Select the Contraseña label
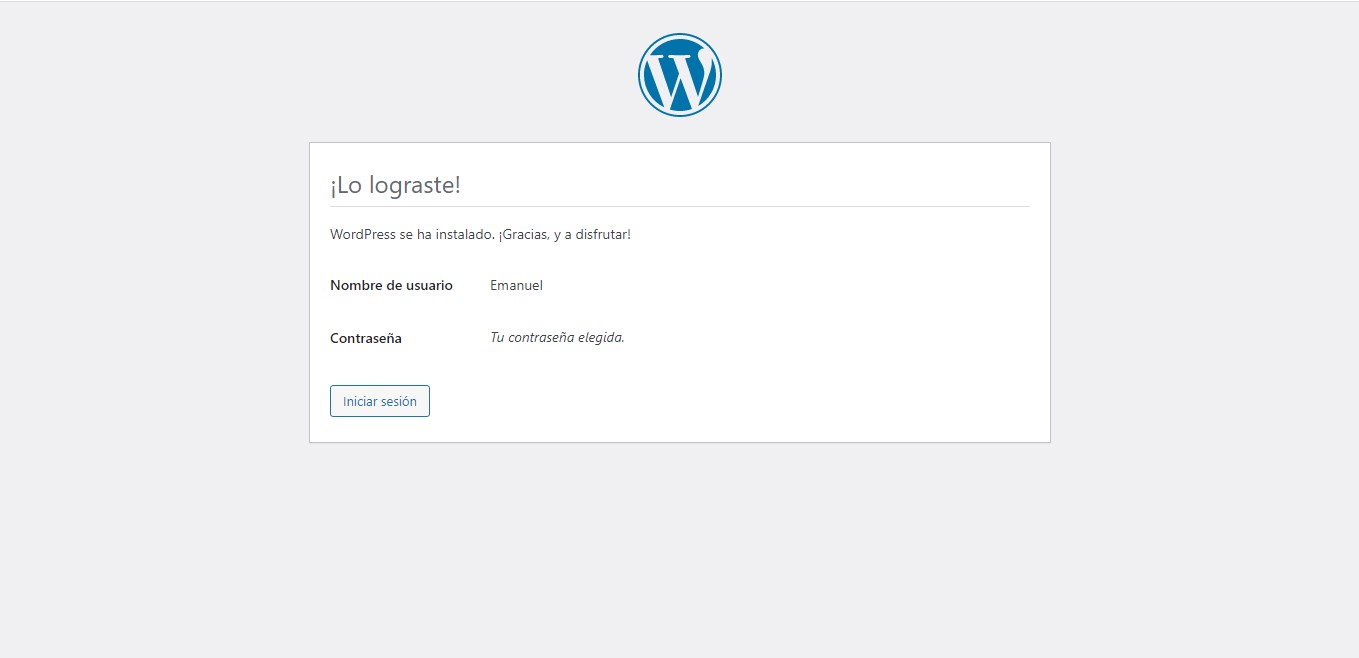This screenshot has height=658, width=1359. click(366, 338)
